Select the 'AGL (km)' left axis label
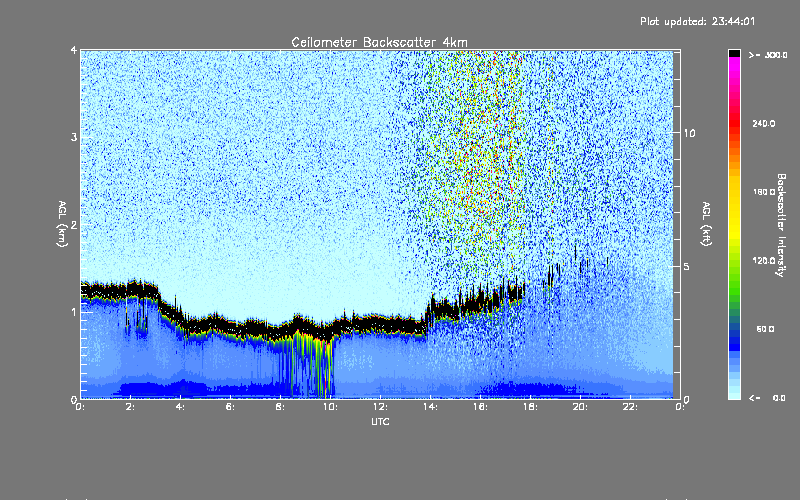This screenshot has width=800, height=500. [x=62, y=224]
